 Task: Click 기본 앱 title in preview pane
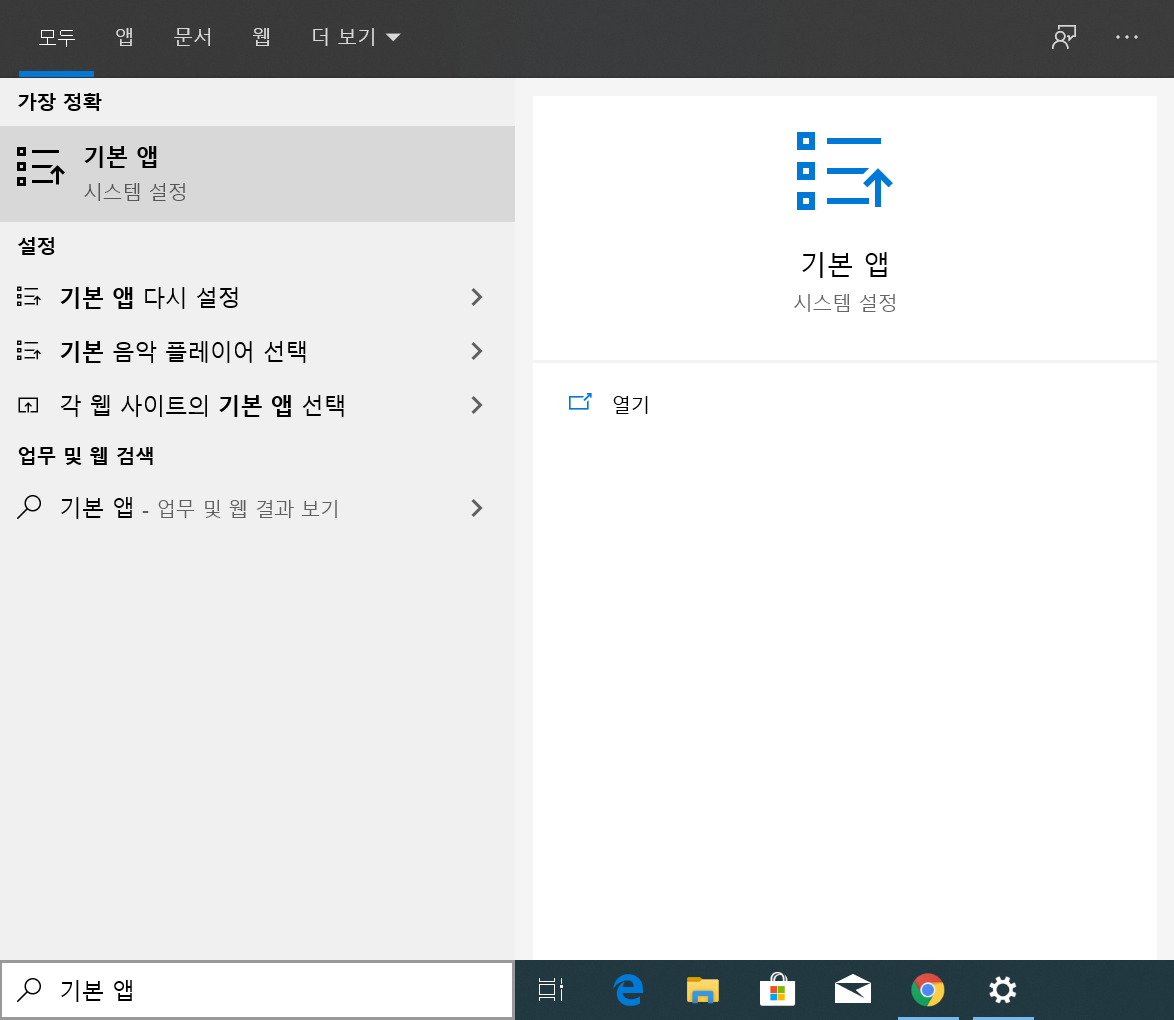(x=845, y=264)
